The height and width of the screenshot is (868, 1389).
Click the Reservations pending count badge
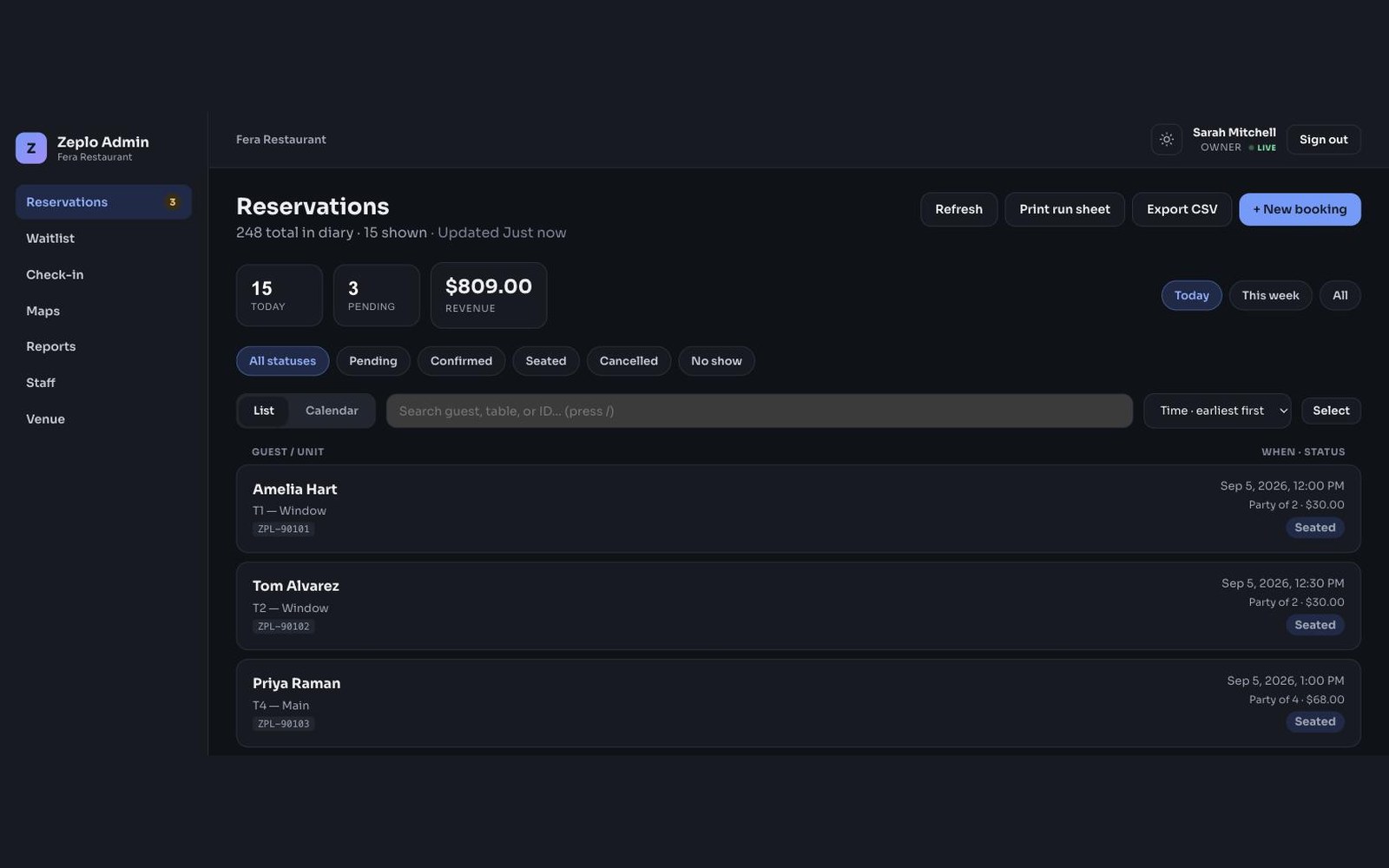pos(173,202)
